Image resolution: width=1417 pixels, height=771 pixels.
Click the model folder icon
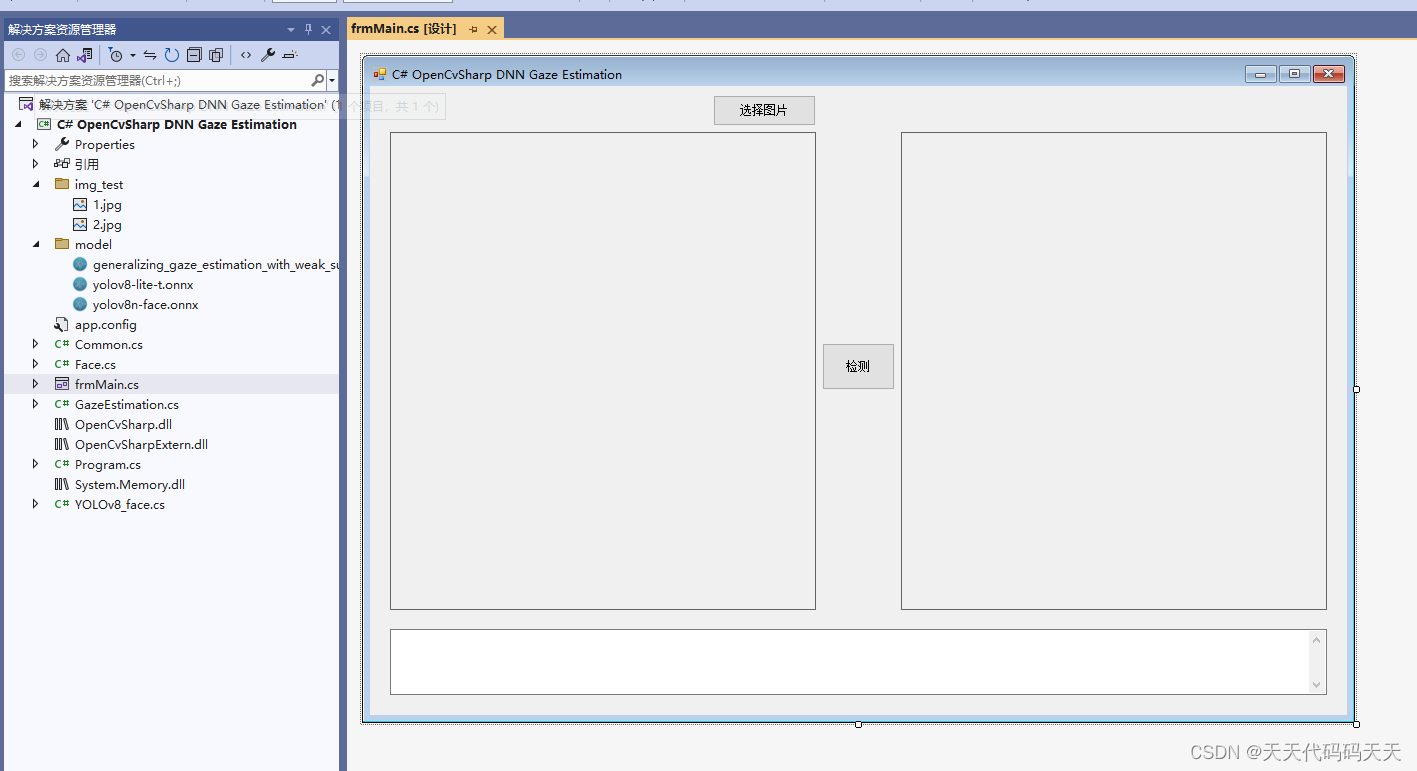62,244
